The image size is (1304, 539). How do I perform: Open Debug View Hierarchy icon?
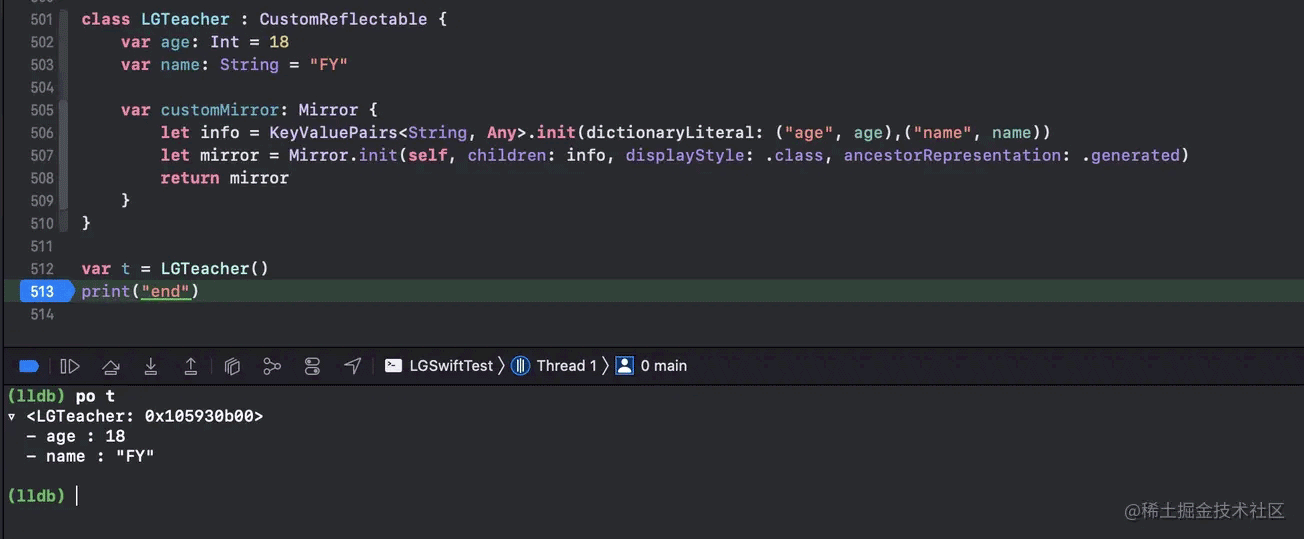pyautogui.click(x=232, y=366)
